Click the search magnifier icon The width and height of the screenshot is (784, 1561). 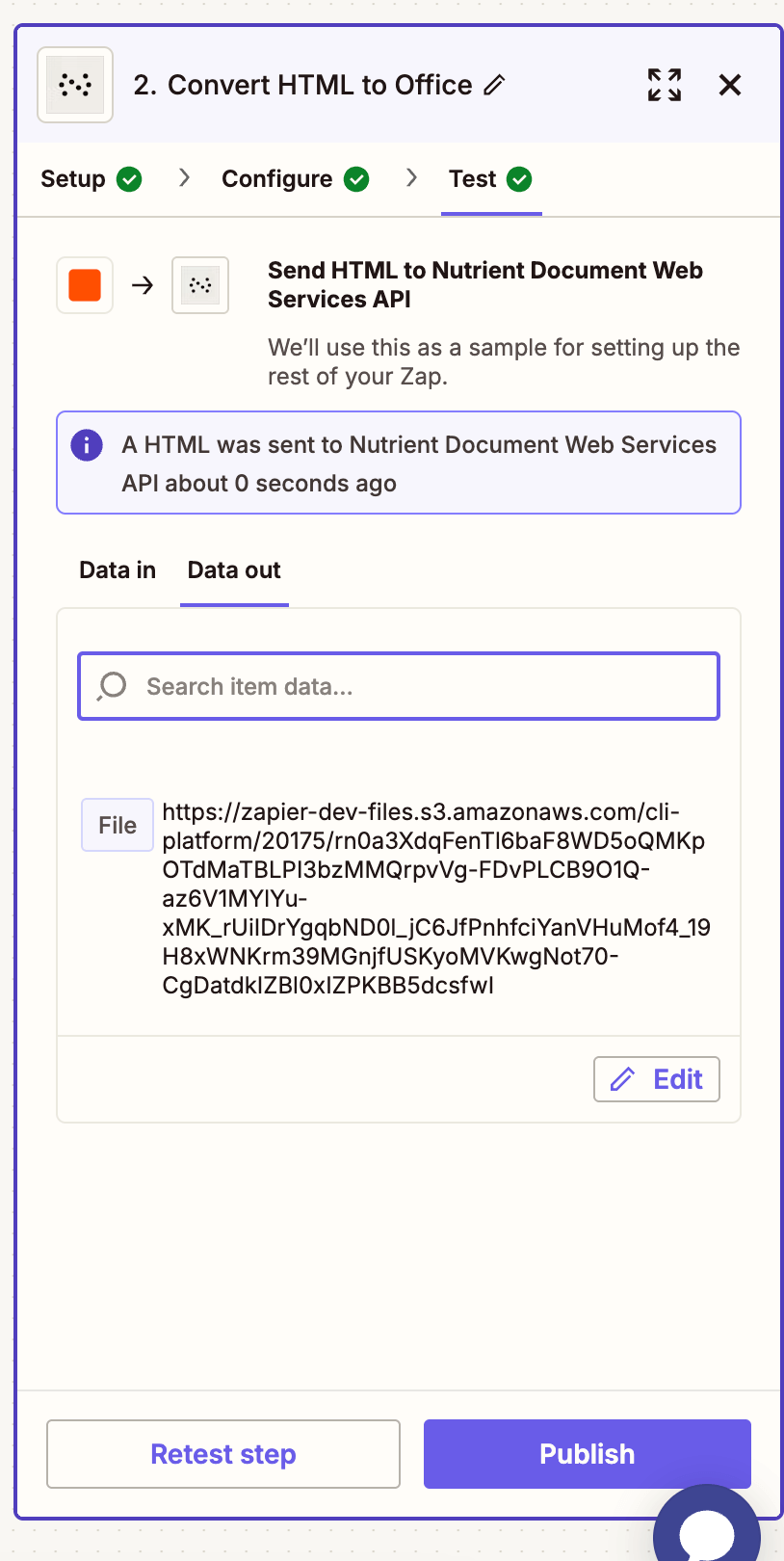pyautogui.click(x=113, y=686)
